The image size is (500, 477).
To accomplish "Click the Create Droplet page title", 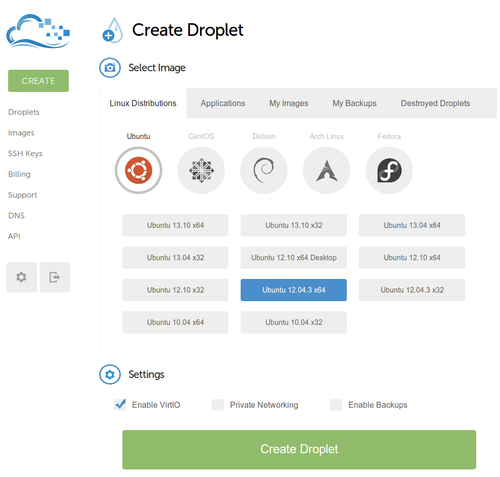I will [188, 30].
